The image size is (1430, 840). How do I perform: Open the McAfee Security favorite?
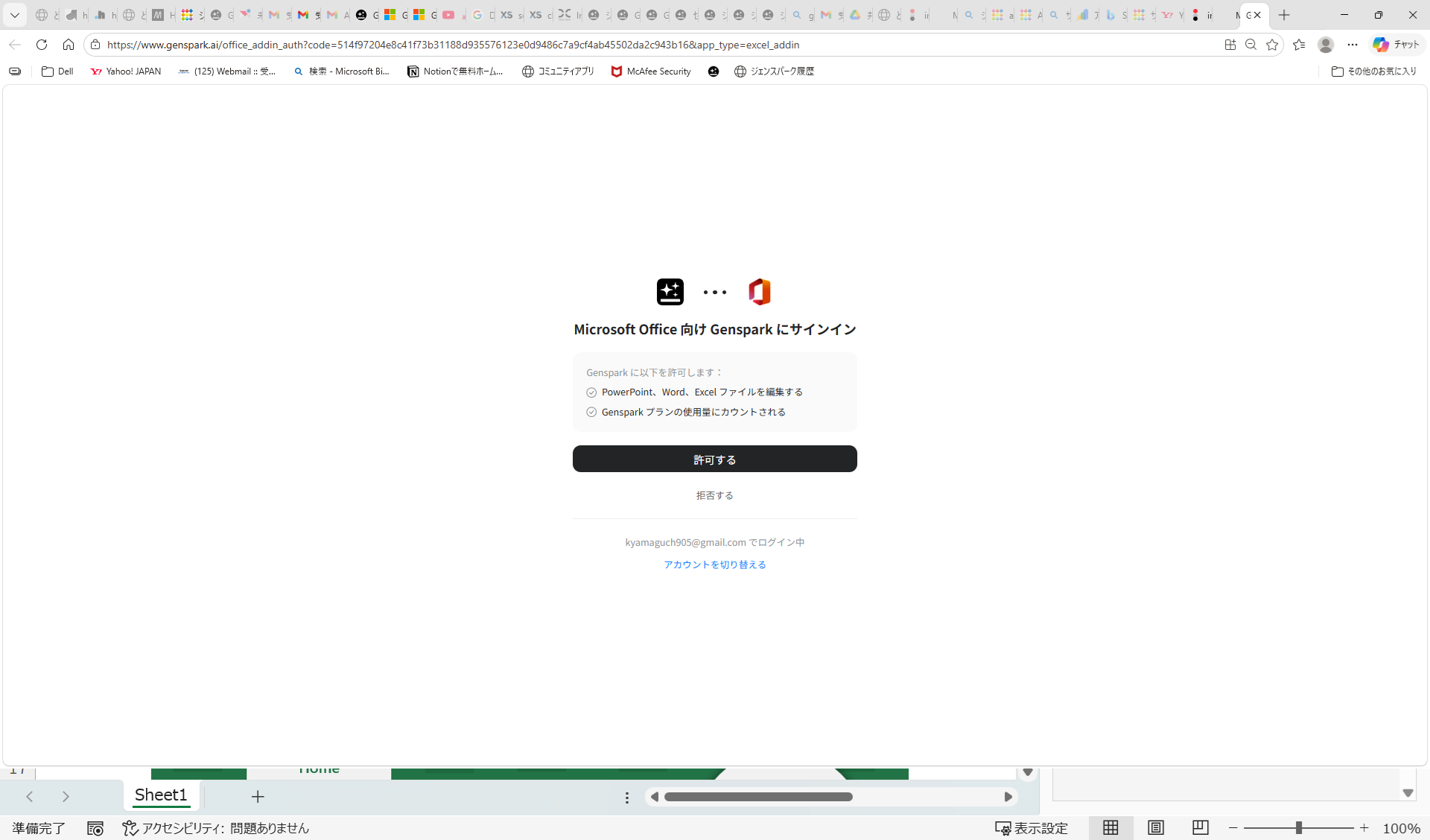[650, 71]
